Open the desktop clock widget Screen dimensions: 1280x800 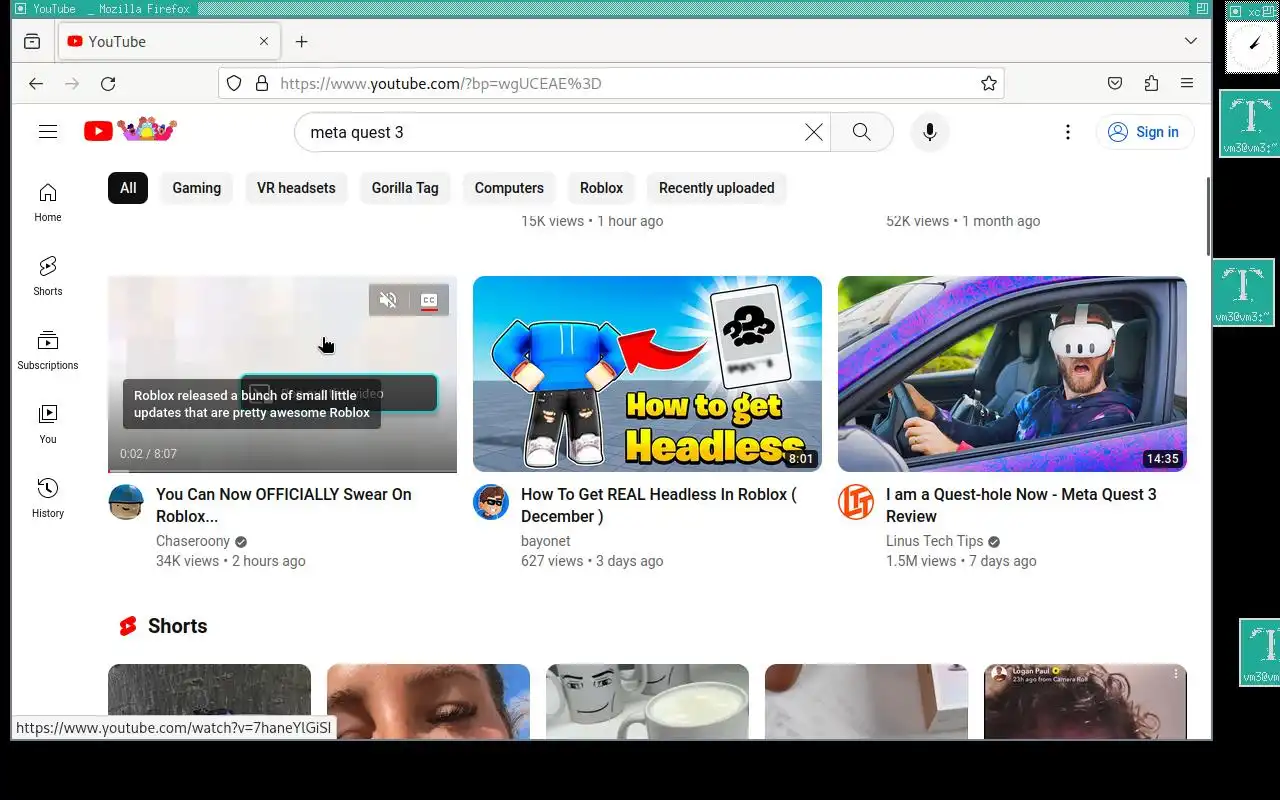[x=1252, y=45]
